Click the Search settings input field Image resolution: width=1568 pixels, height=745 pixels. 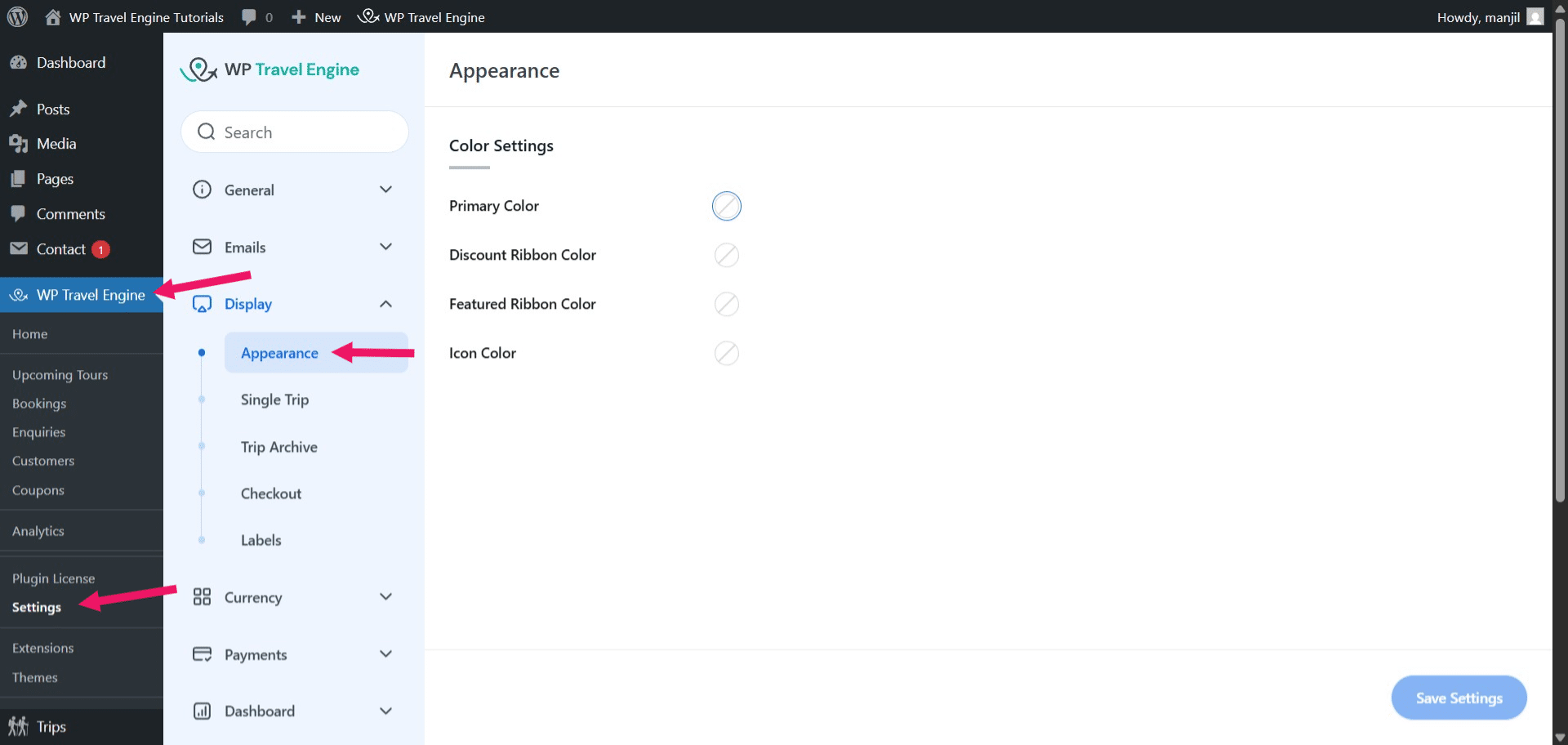click(x=294, y=132)
